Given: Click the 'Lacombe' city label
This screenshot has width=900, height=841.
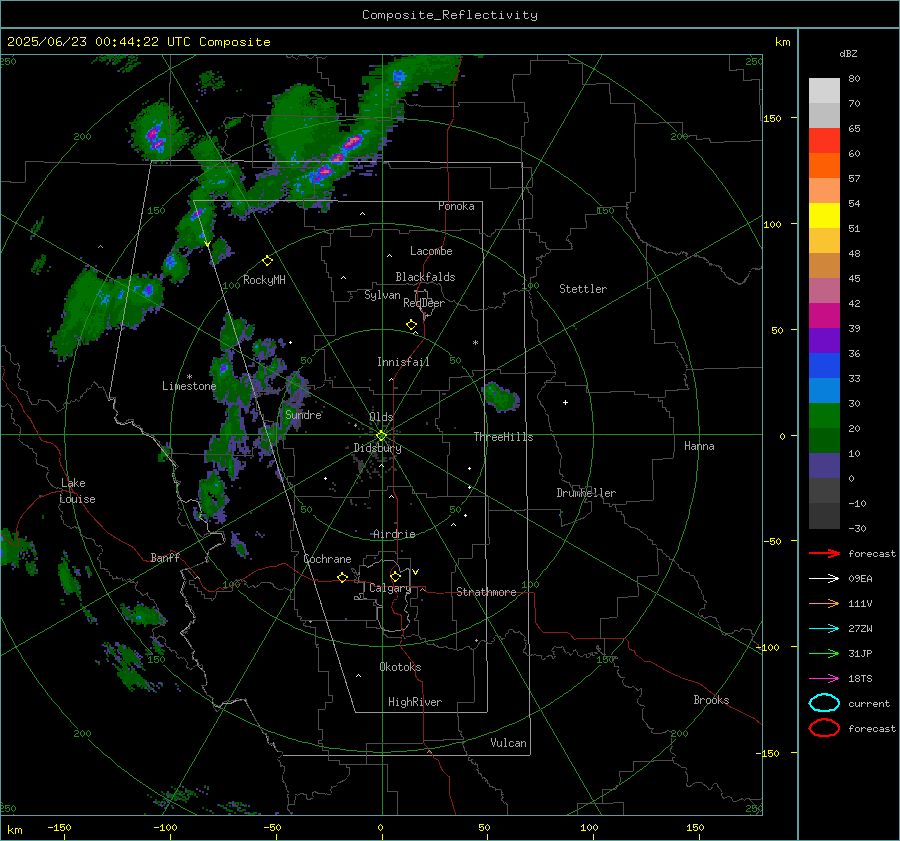Looking at the screenshot, I should 431,251.
